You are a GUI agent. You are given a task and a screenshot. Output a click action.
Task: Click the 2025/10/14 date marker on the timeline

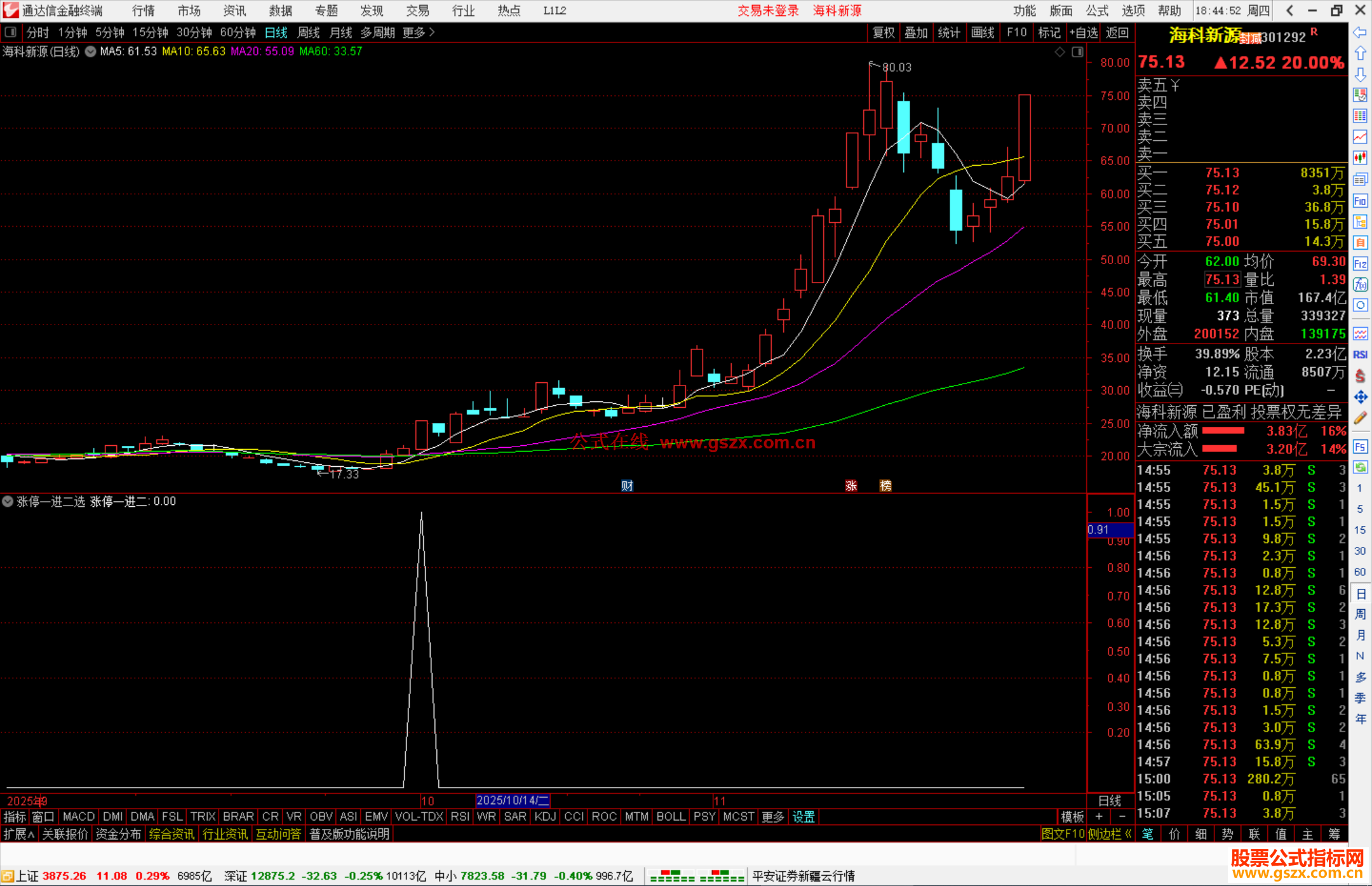pyautogui.click(x=512, y=800)
